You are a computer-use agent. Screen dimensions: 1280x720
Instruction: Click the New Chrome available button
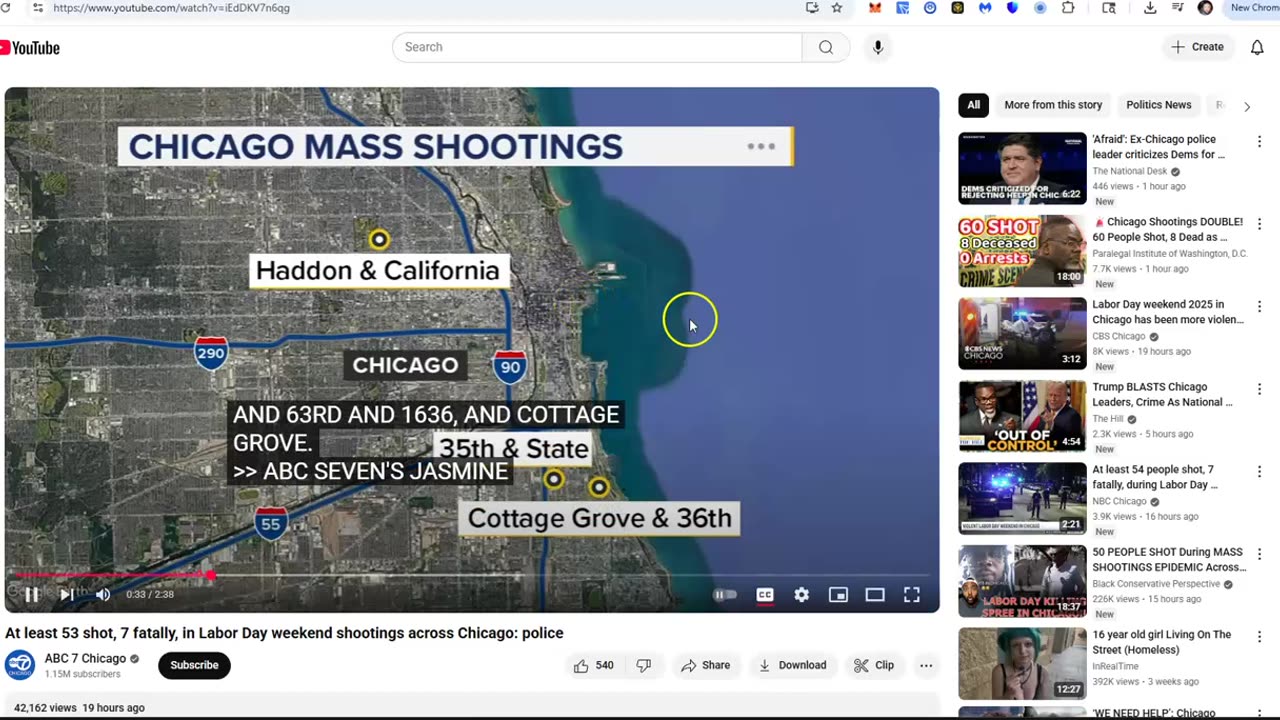1253,8
